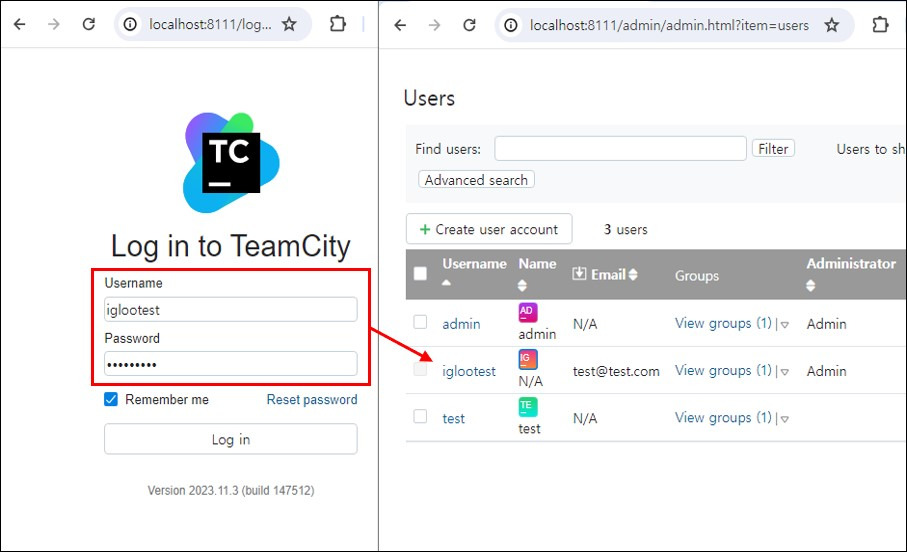The image size is (907, 552).
Task: Click Admin label in admin row
Action: tap(827, 324)
